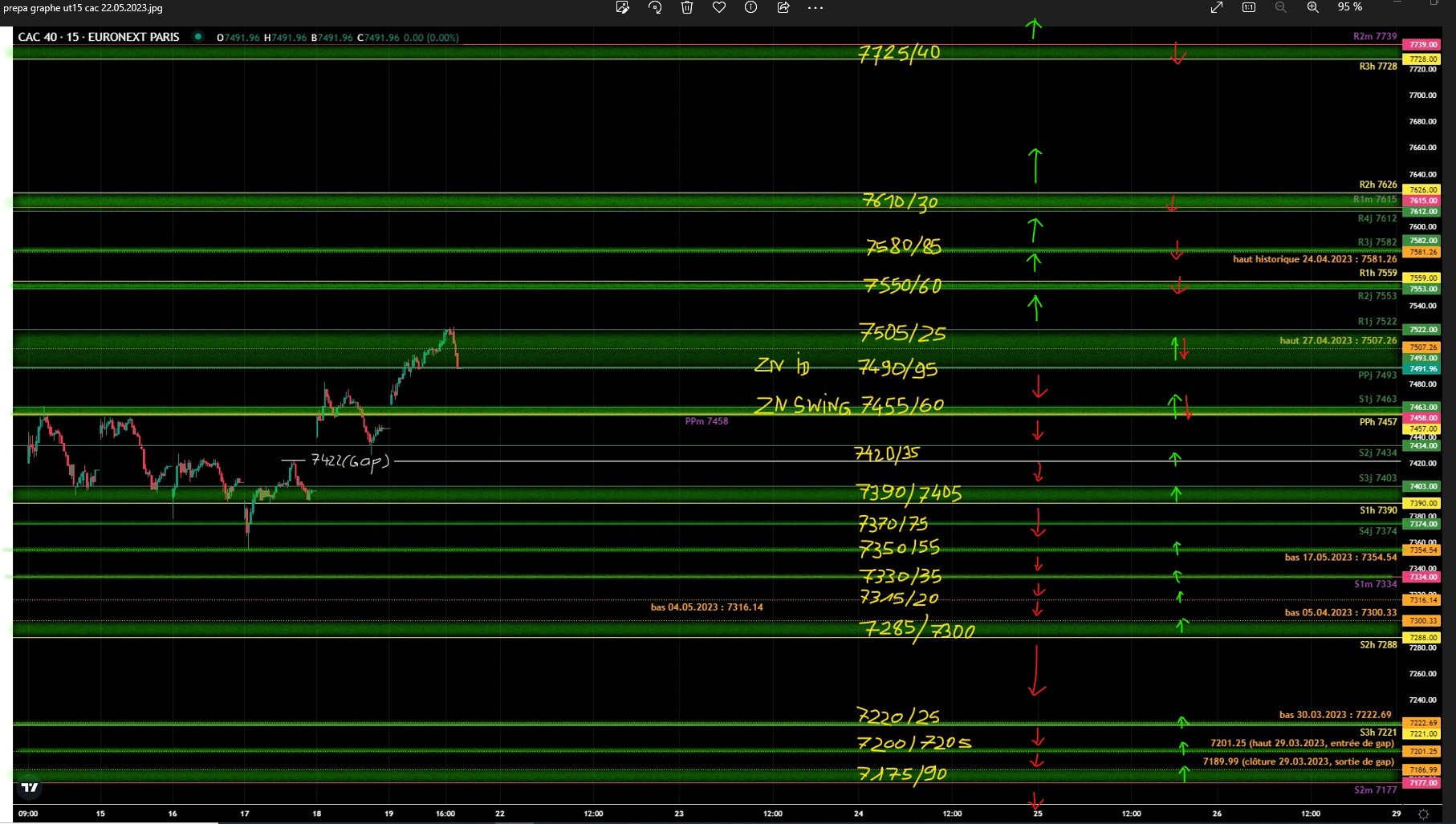
Task: Click the bas 05.04.2023 : 7300.33 label
Action: point(1340,613)
